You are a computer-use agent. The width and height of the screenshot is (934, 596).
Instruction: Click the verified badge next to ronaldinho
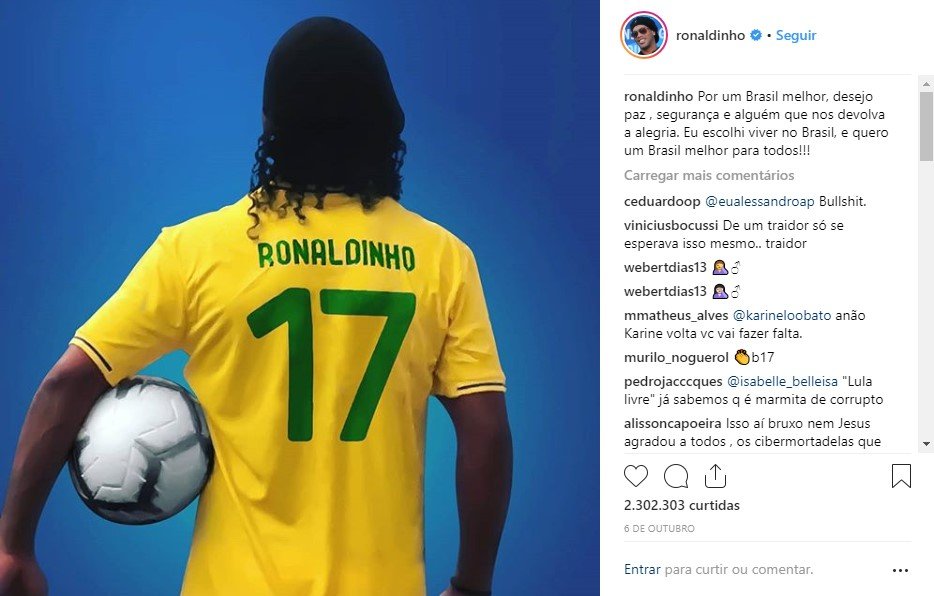pos(756,35)
